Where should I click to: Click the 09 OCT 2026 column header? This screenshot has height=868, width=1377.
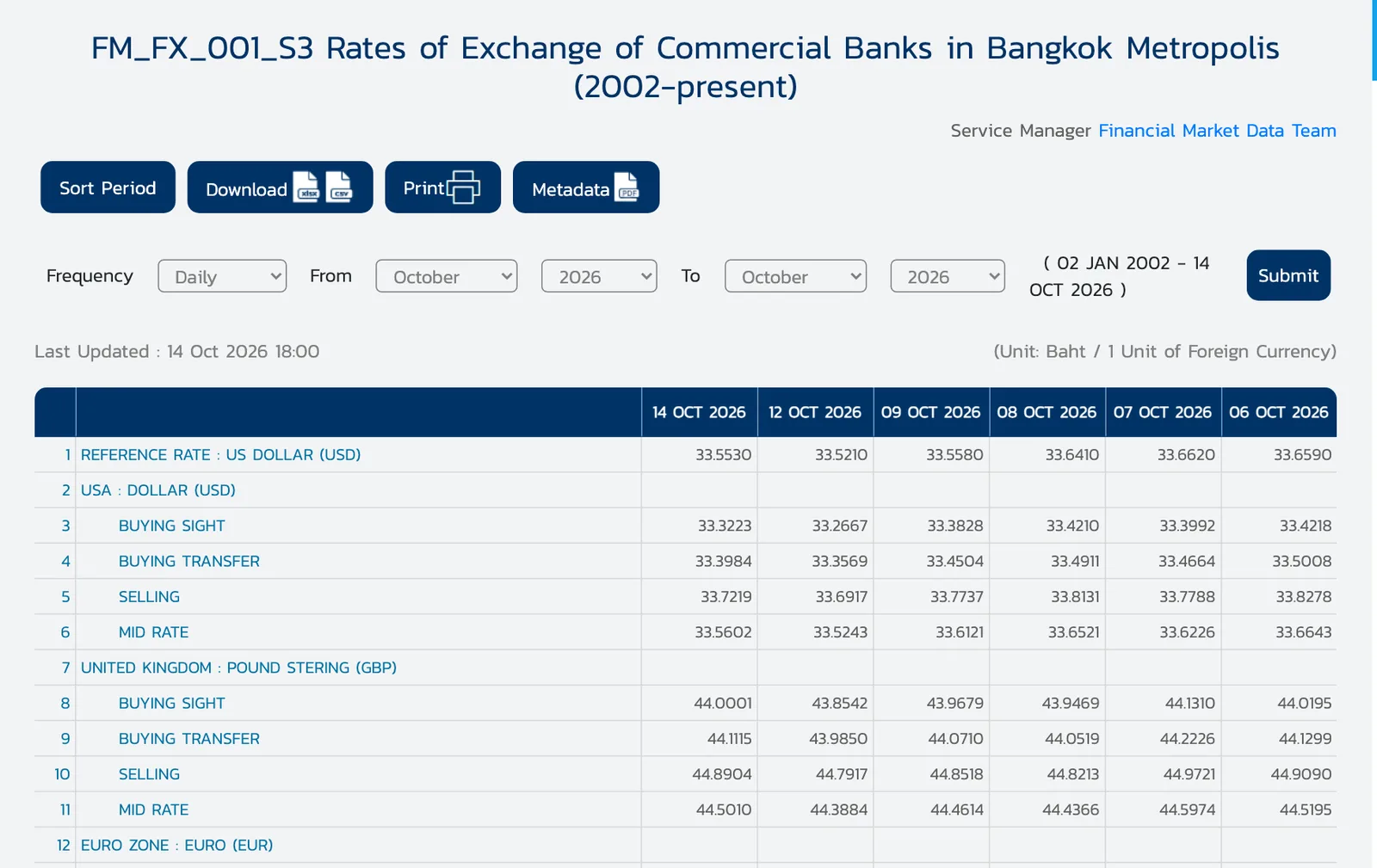point(931,412)
